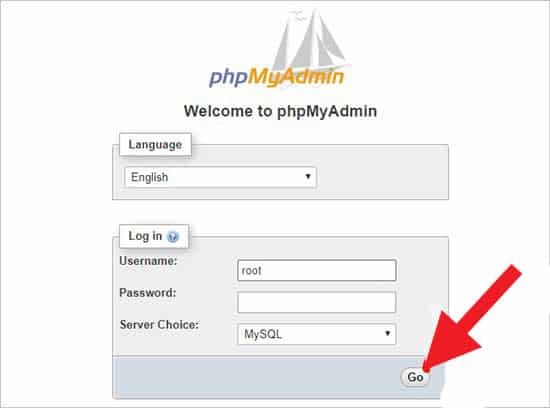The height and width of the screenshot is (408, 550).
Task: Click the Welcome to phpMyAdmin heading
Action: pos(280,111)
